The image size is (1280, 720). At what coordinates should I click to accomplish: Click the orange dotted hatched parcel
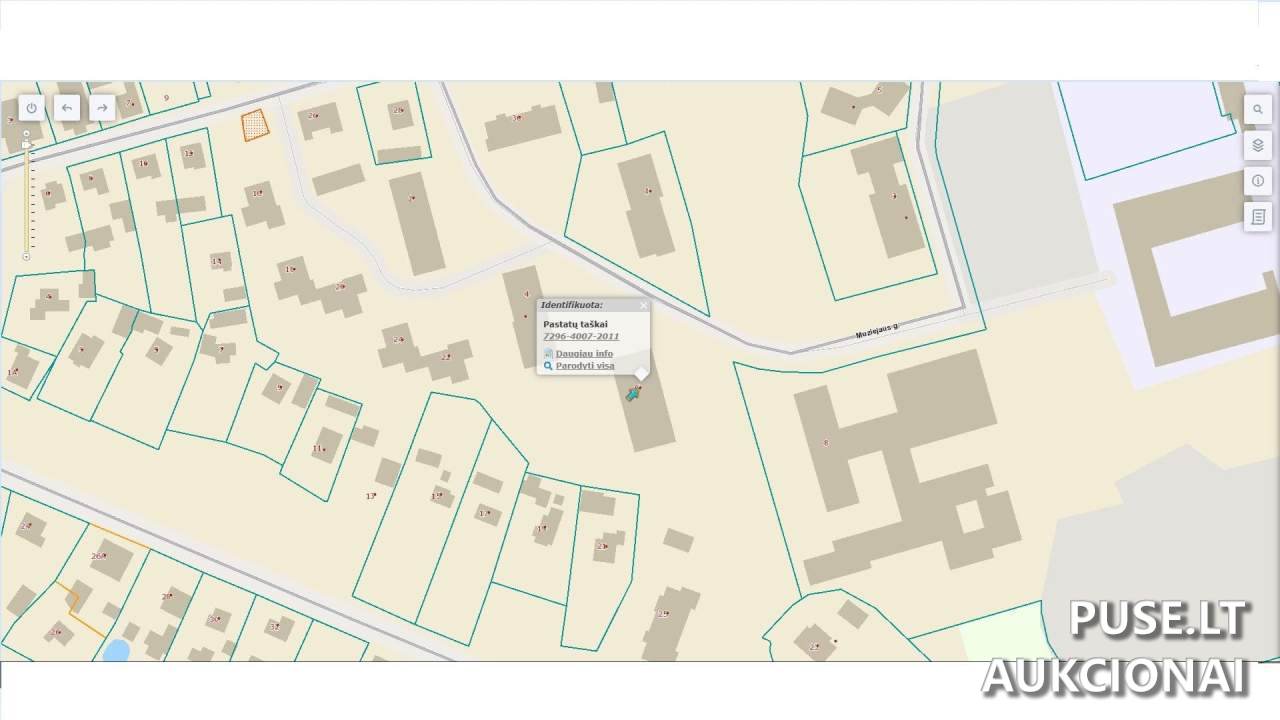(x=255, y=125)
